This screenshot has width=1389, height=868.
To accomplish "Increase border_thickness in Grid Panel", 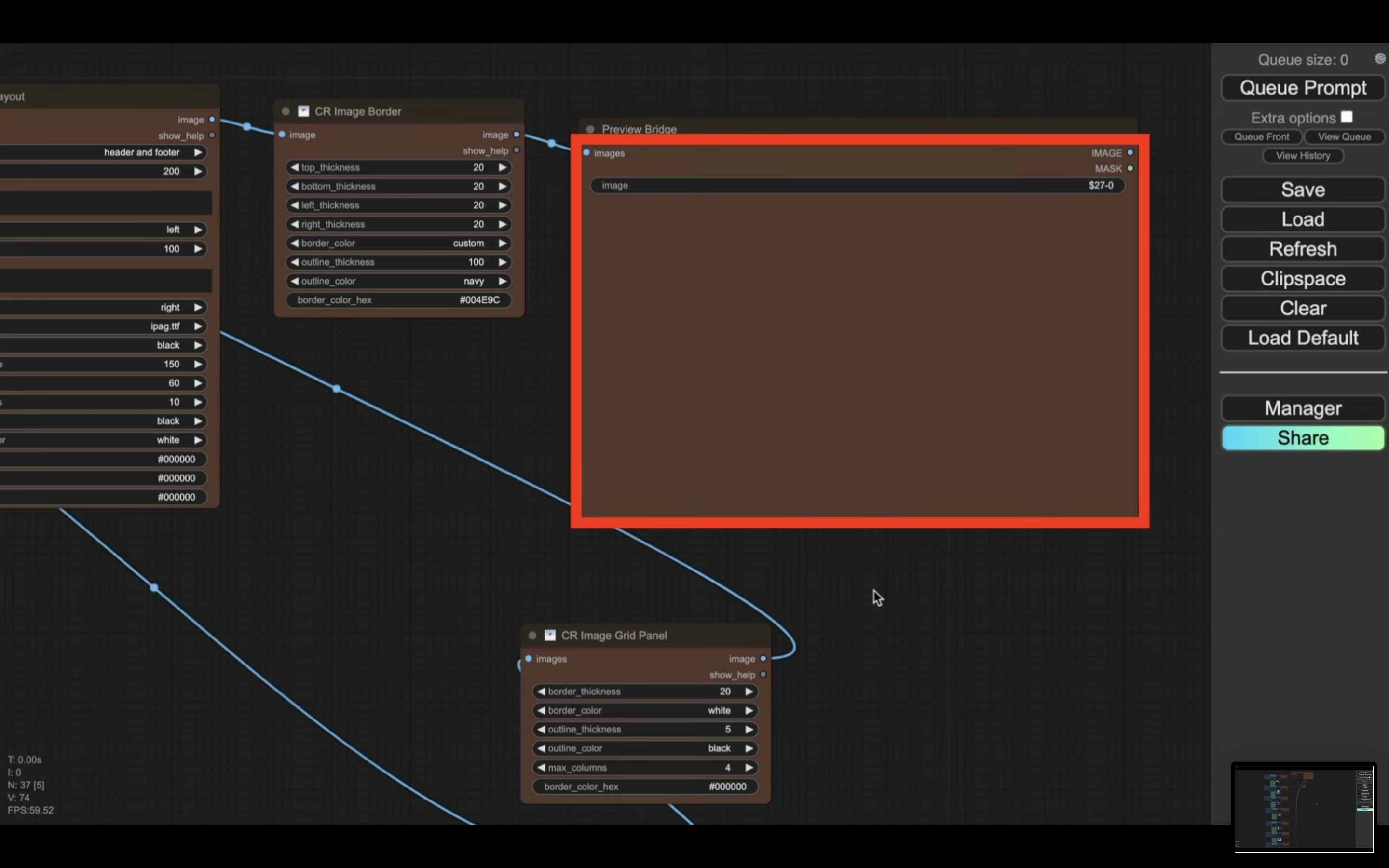I will 749,691.
